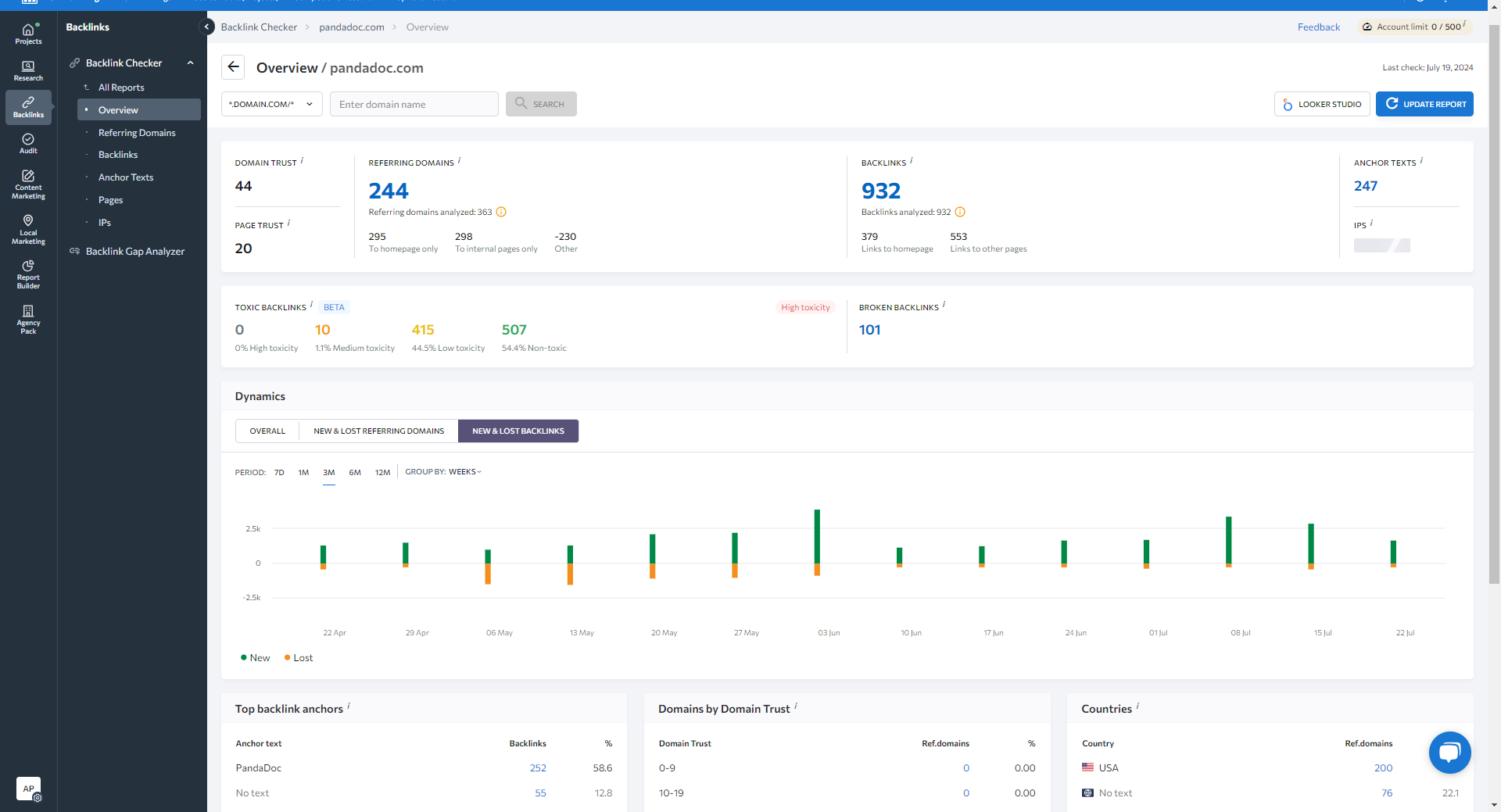Open the Research section icon
The image size is (1501, 812).
point(28,70)
